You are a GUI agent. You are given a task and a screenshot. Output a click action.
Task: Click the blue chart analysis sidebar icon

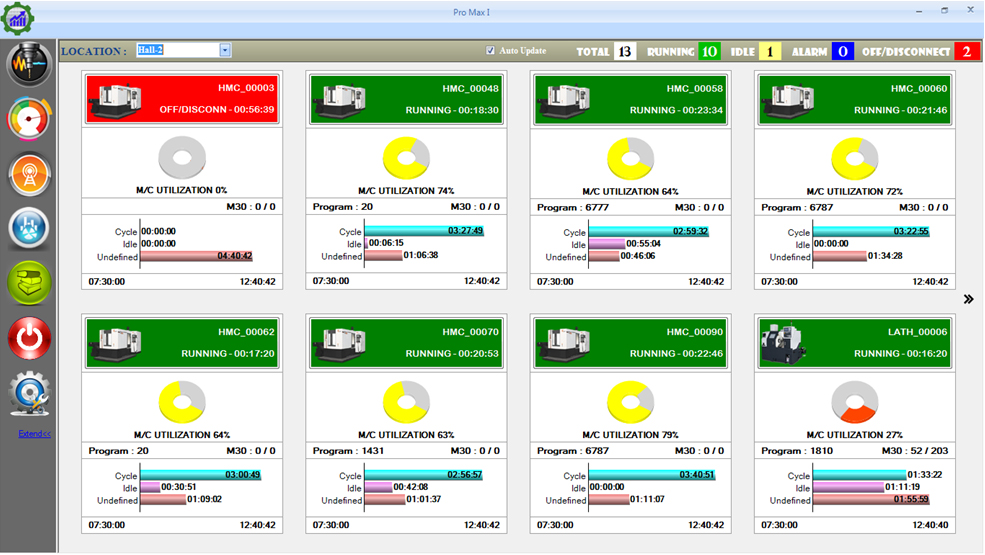pyautogui.click(x=29, y=229)
